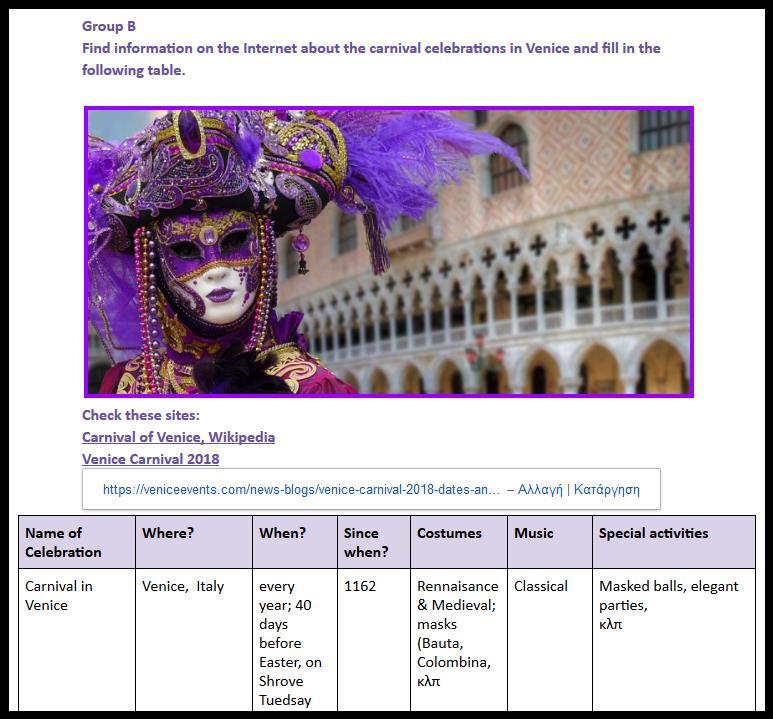Select the 'Where?' header cell

pos(194,542)
